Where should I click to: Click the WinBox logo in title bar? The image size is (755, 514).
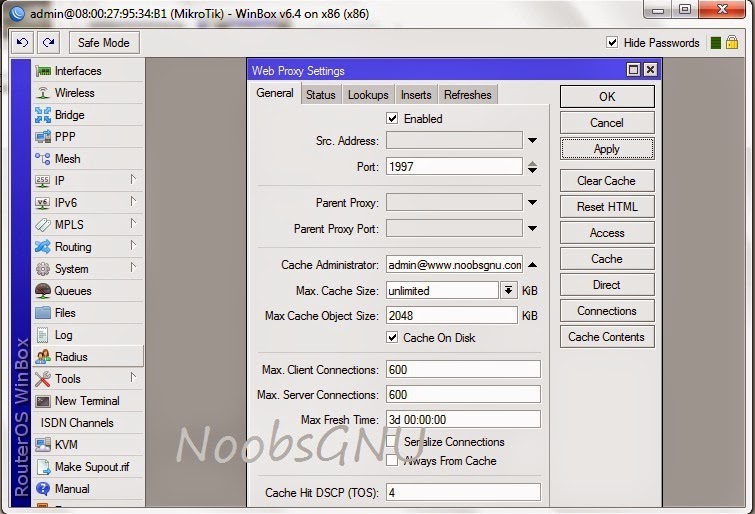17,13
